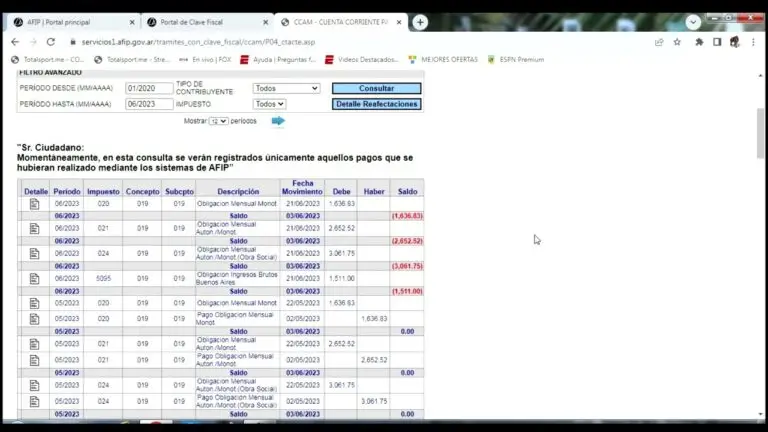Click the Detalle Reafectaciones button

[376, 104]
